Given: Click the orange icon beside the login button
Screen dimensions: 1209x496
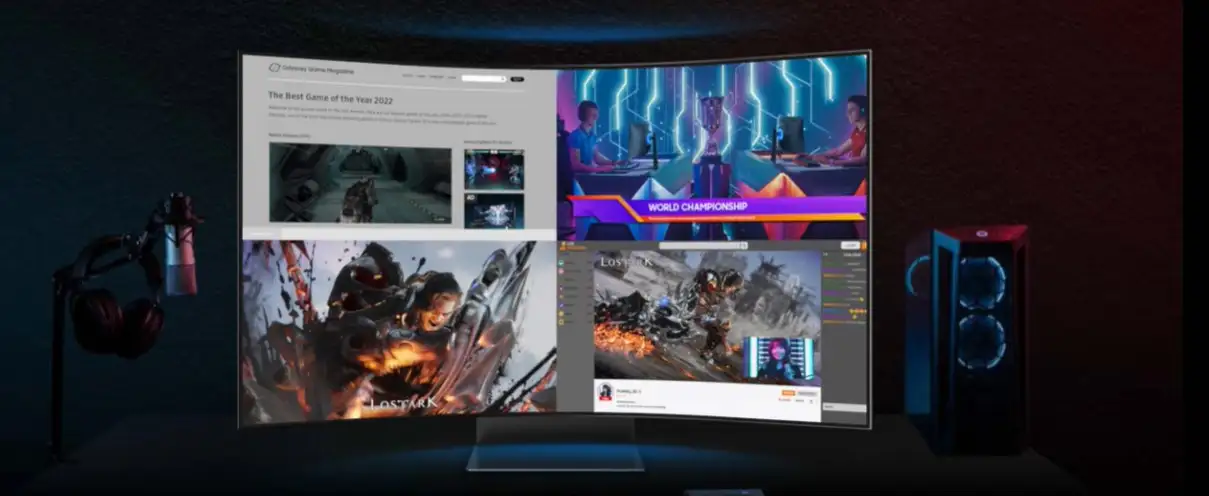Looking at the screenshot, I should (x=864, y=245).
